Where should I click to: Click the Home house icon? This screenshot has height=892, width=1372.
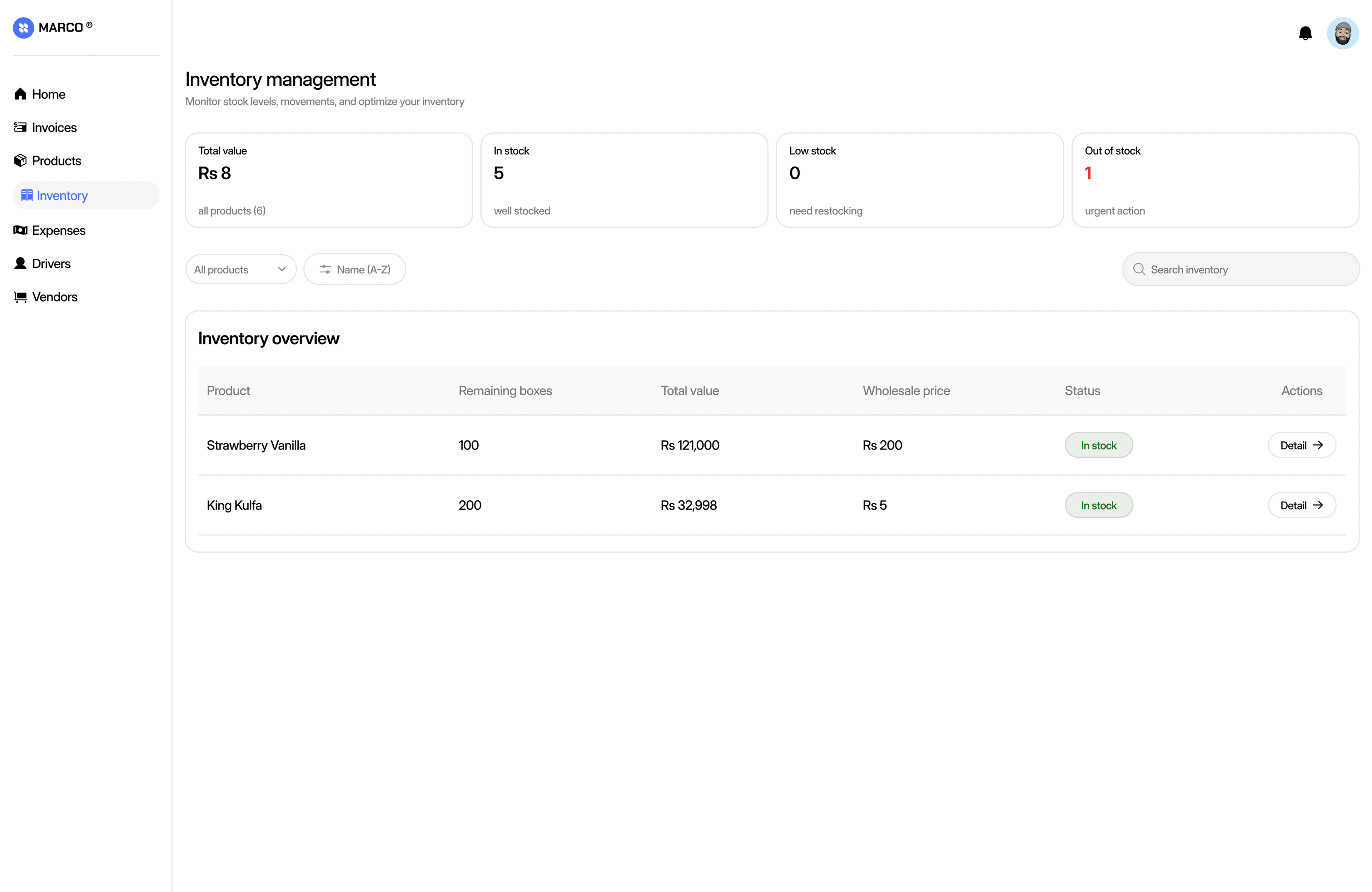coord(20,94)
